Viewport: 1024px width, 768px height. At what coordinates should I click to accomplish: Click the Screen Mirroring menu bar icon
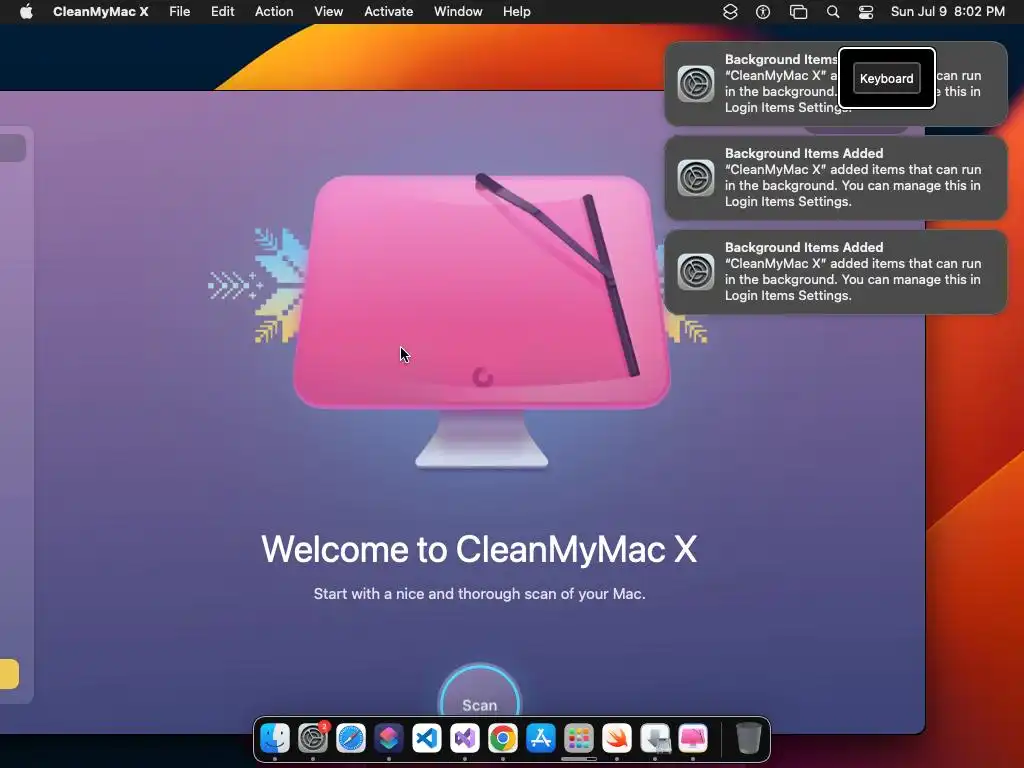pyautogui.click(x=798, y=12)
